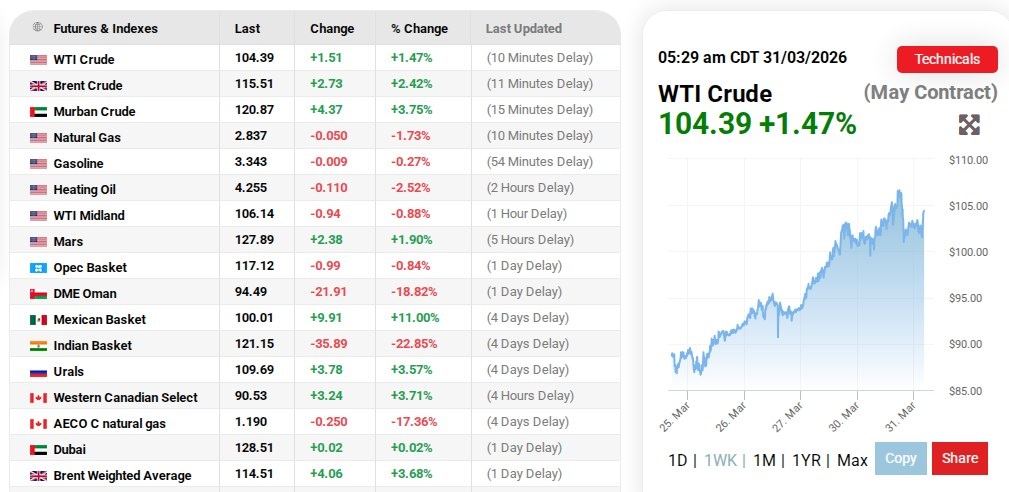Show the 1YR chart range

tap(806, 460)
